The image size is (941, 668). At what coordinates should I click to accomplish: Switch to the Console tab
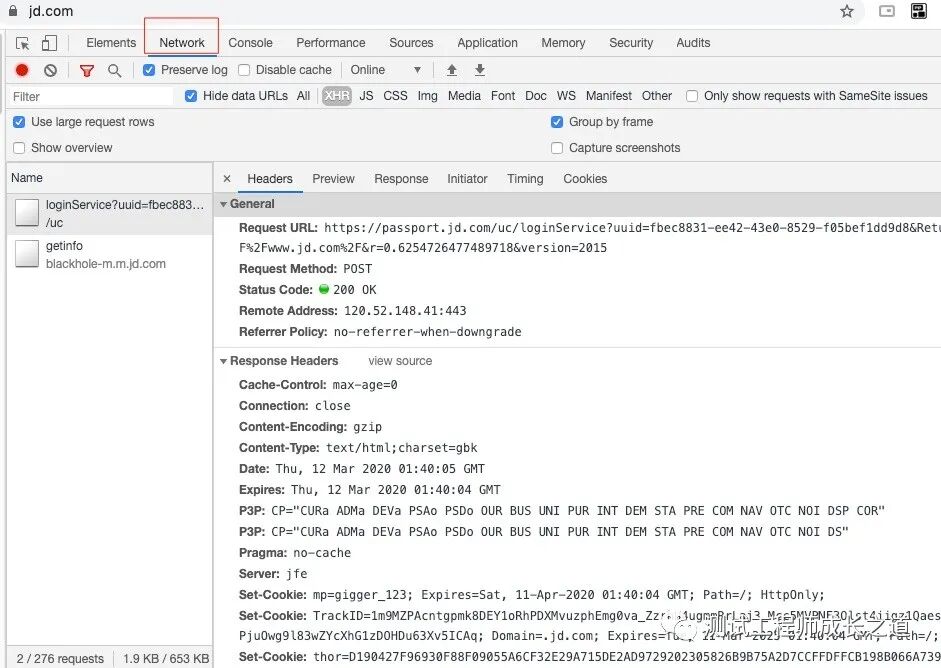pos(250,43)
